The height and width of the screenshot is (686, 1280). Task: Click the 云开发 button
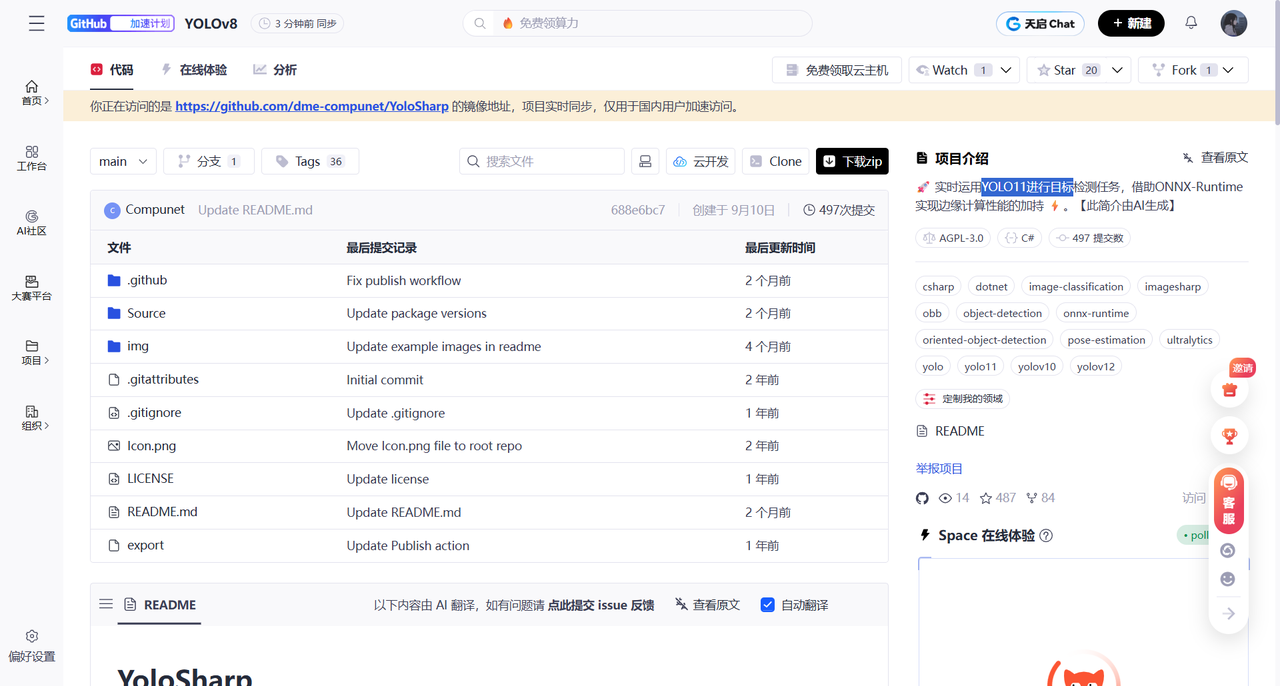(x=700, y=161)
